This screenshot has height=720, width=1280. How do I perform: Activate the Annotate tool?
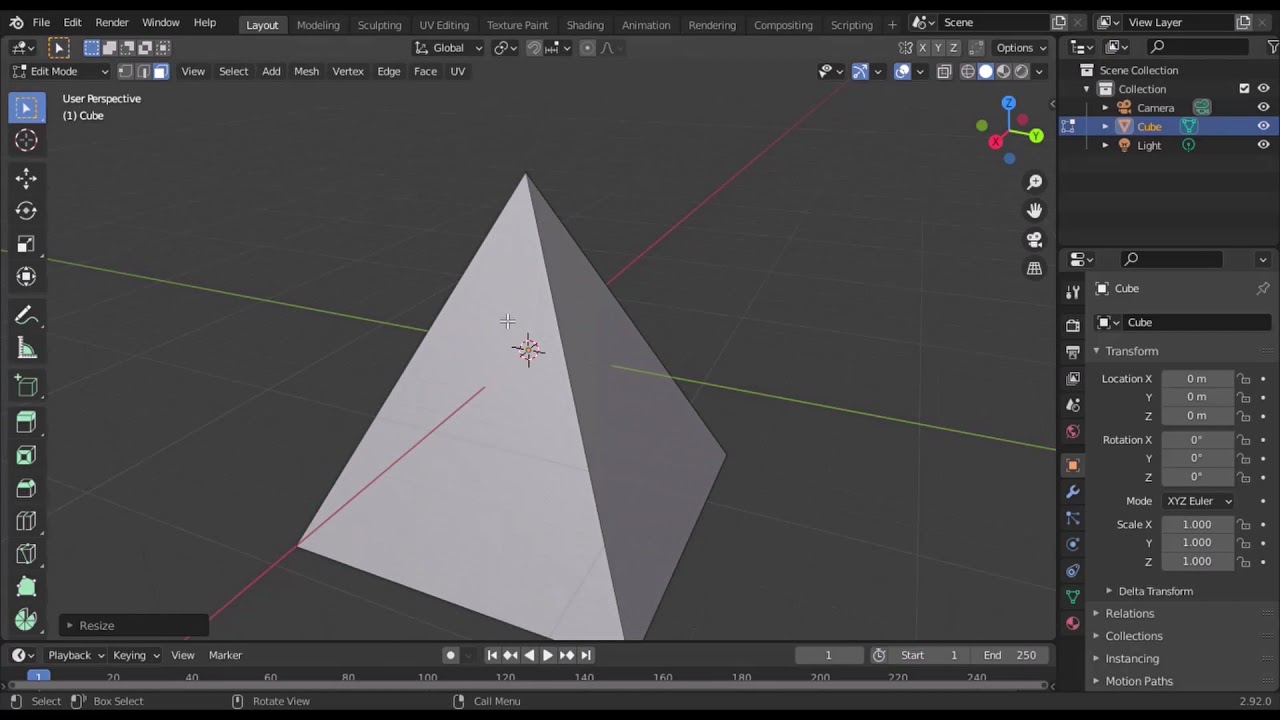[27, 316]
